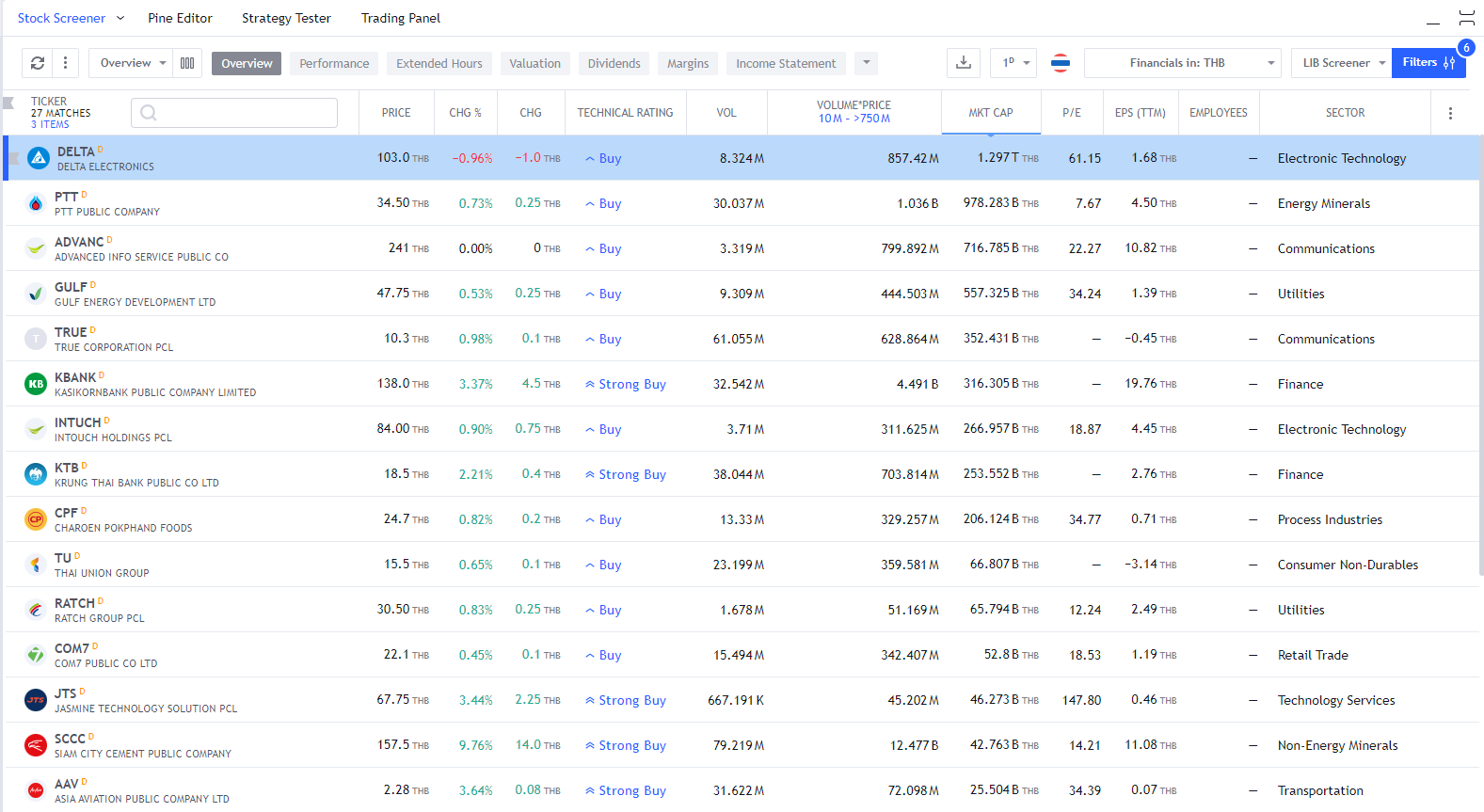
Task: Click the KBANK company logo
Action: [x=36, y=384]
